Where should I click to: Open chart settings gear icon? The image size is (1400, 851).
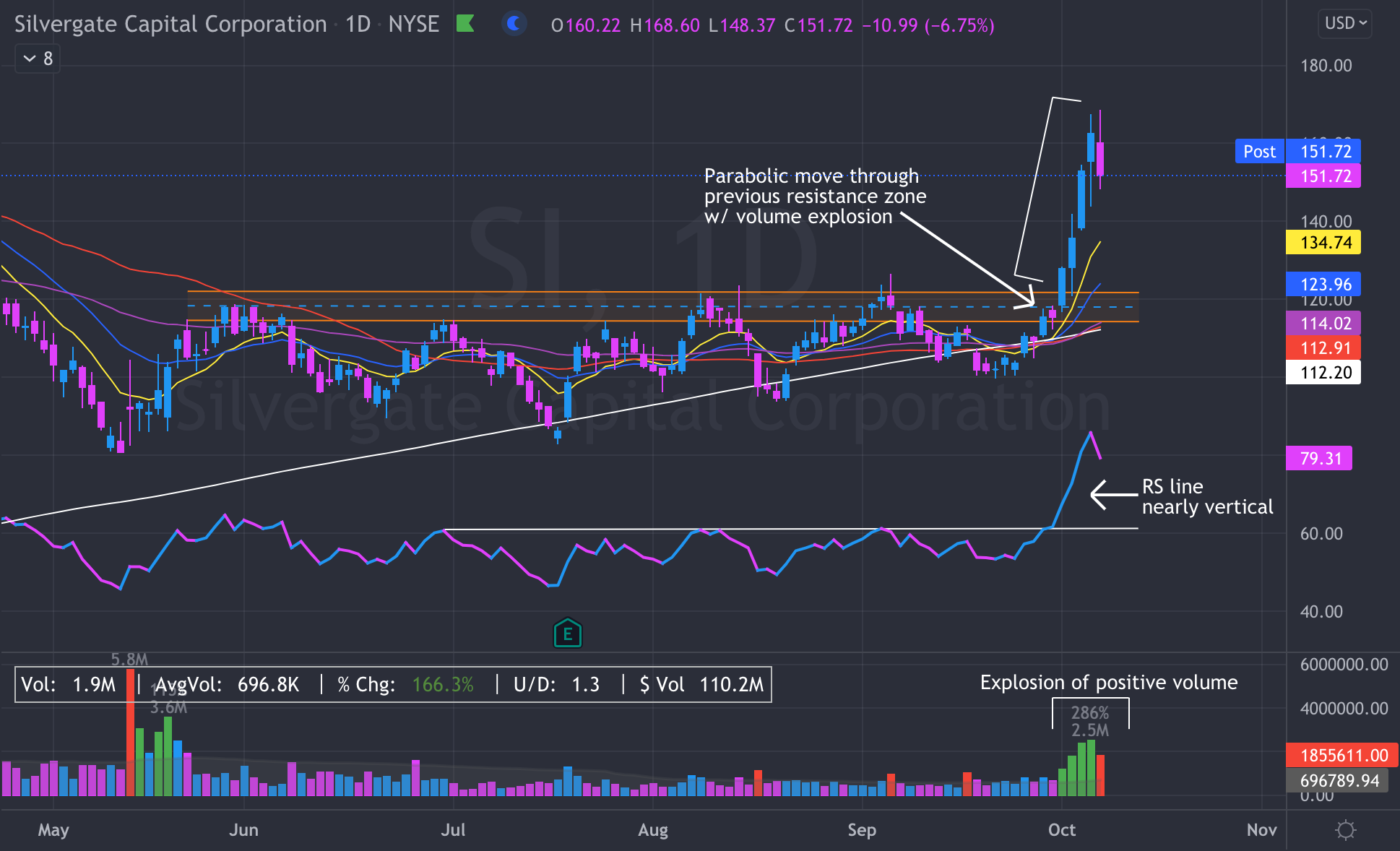click(1345, 830)
